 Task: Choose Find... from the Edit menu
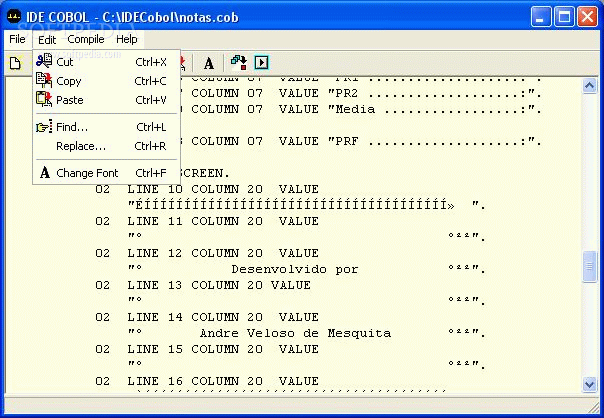tap(106, 127)
